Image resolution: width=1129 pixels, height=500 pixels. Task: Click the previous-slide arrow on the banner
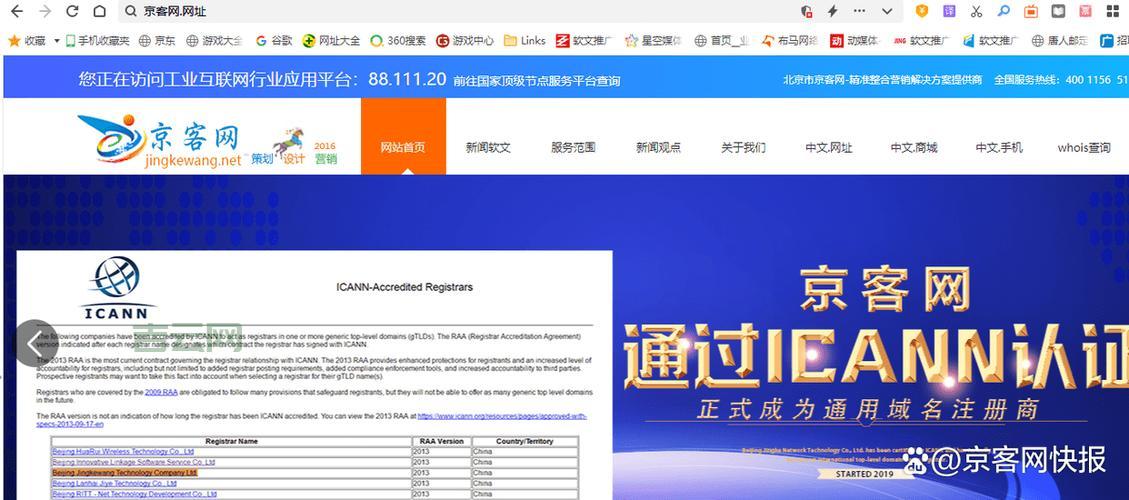(x=35, y=344)
